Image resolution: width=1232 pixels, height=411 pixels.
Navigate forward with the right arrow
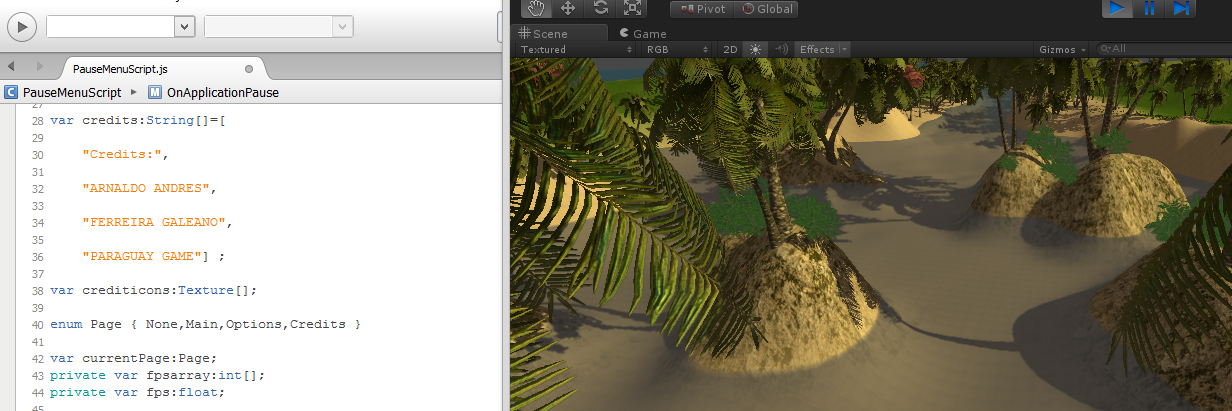coord(40,66)
